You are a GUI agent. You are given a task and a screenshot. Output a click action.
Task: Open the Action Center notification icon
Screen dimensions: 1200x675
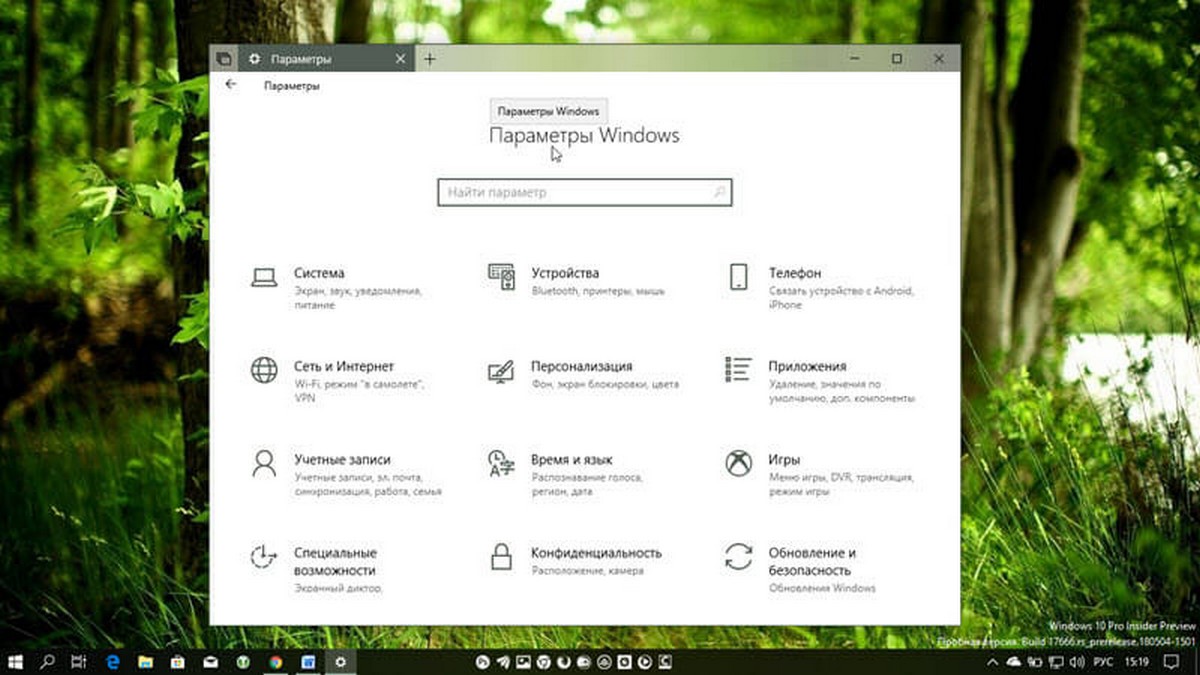coord(1172,662)
